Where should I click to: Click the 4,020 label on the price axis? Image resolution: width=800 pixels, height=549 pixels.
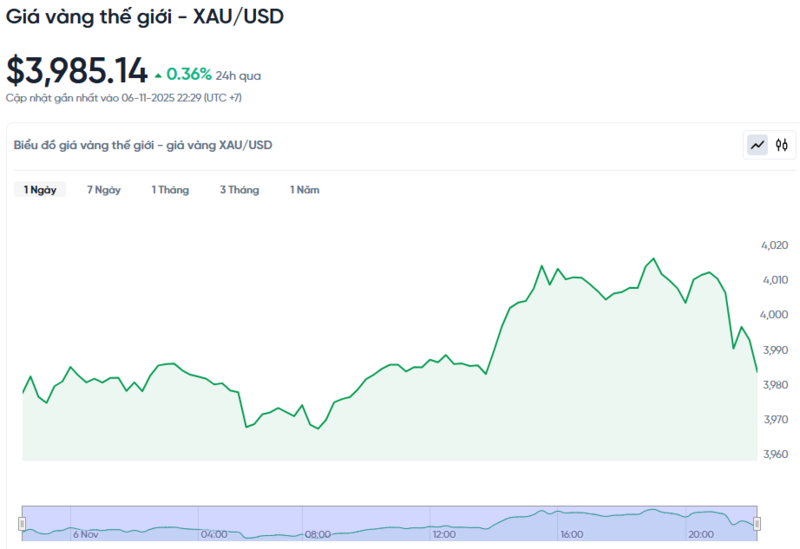coord(775,245)
